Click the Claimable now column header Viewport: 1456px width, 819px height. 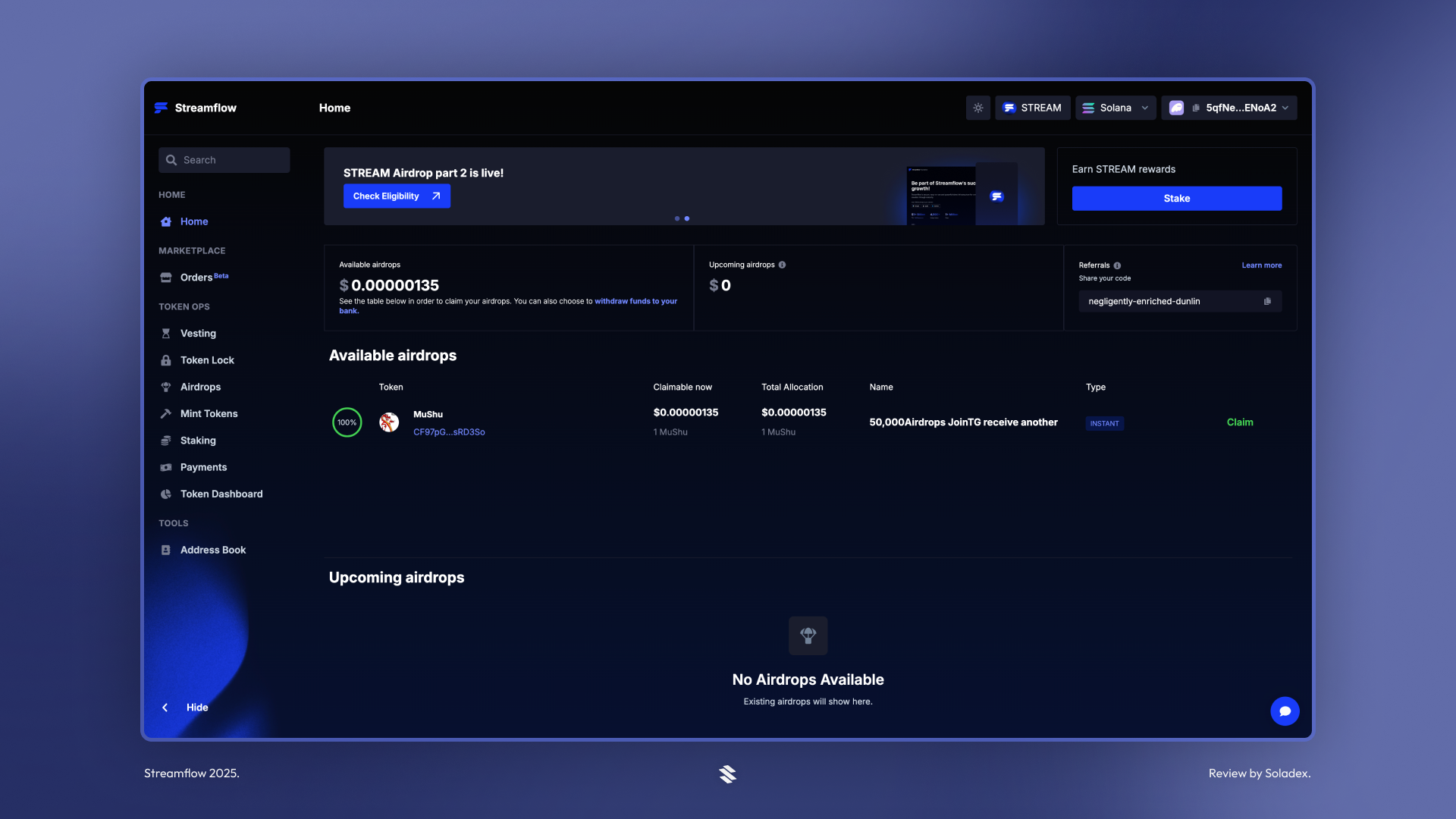(x=682, y=387)
